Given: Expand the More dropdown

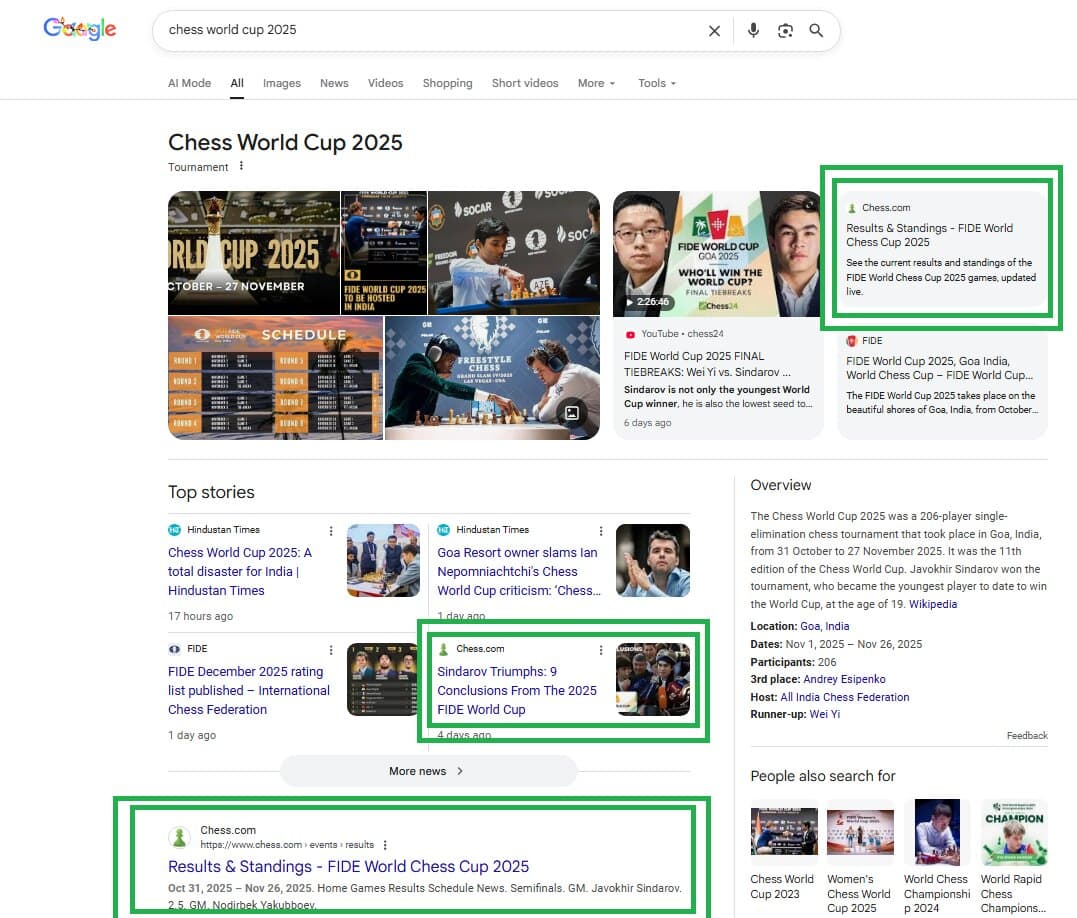Looking at the screenshot, I should click(x=596, y=83).
